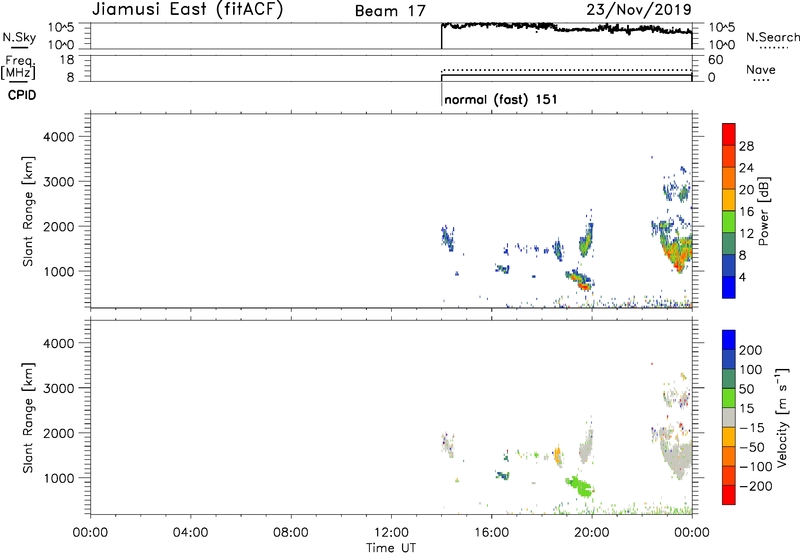
Task: Click the CPID label
Action: tap(22, 95)
